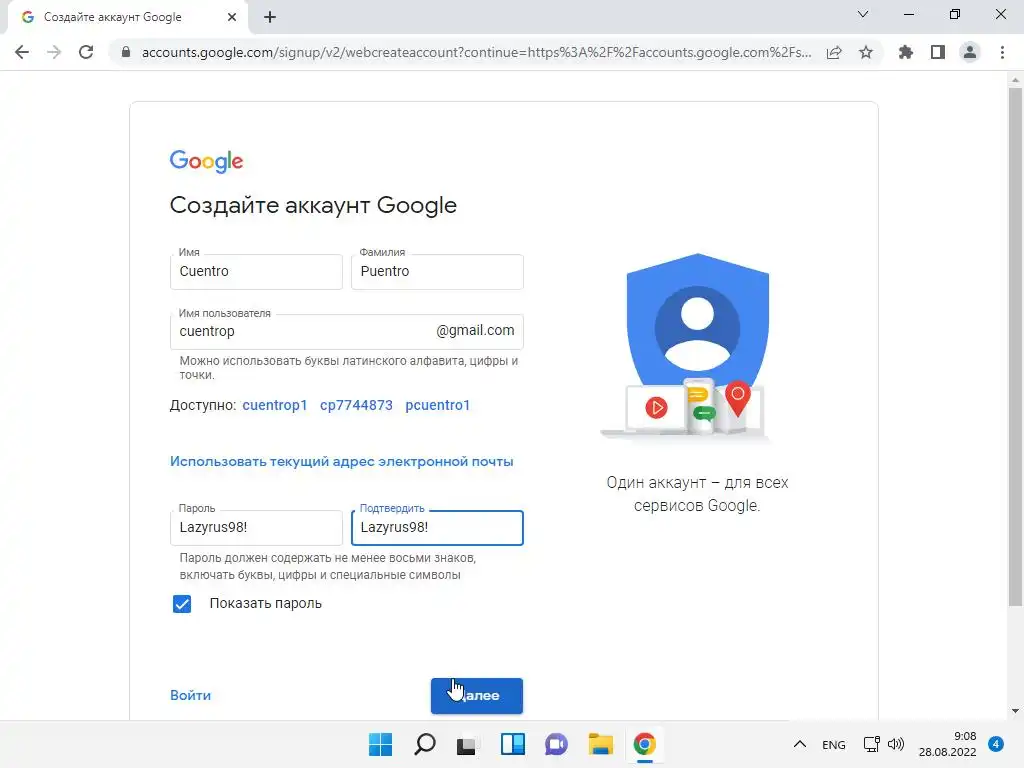1024x768 pixels.
Task: Click the Chrome icon on the taskbar
Action: tap(645, 744)
